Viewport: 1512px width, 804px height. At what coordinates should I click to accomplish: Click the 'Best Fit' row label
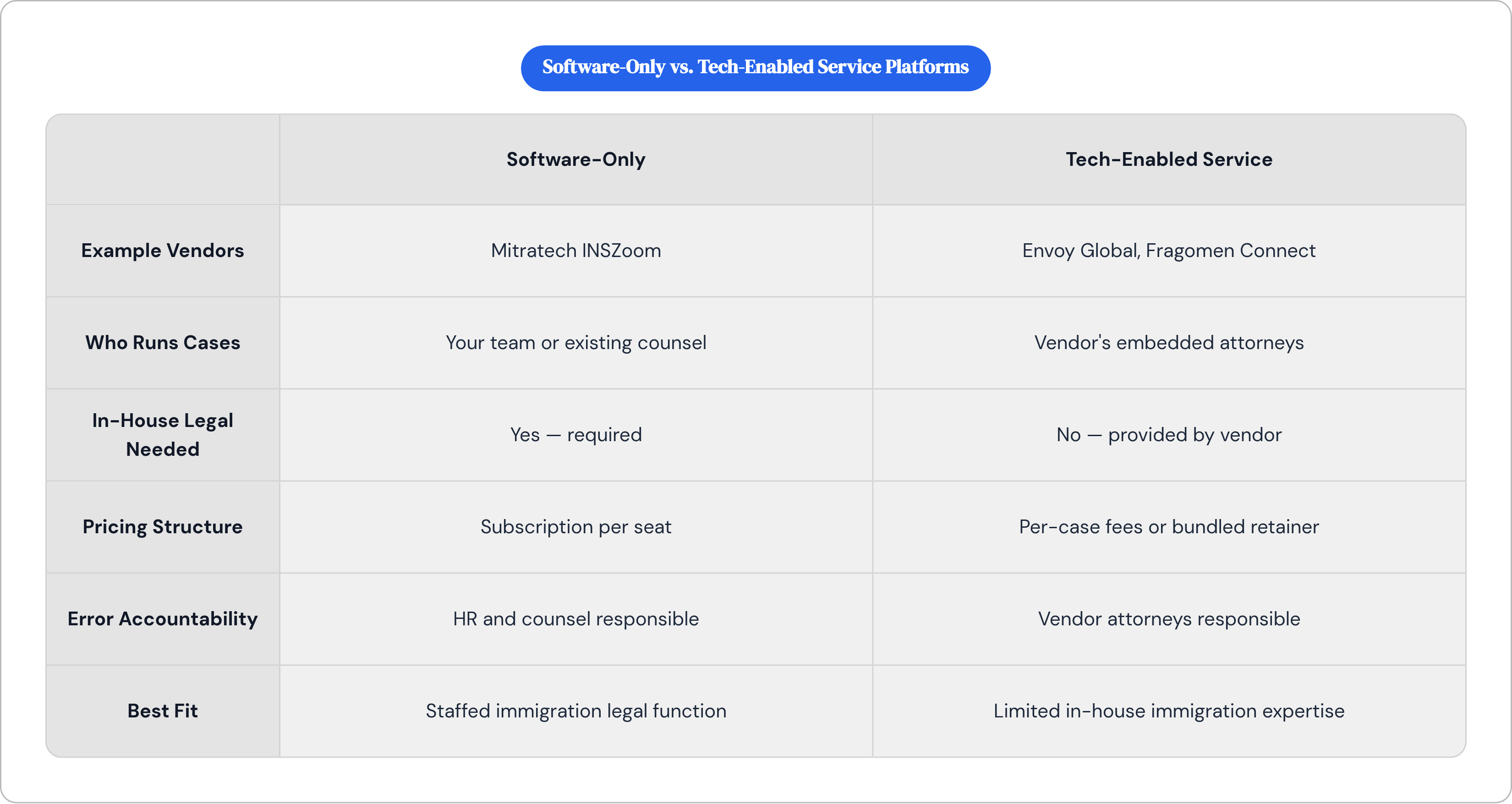point(163,711)
